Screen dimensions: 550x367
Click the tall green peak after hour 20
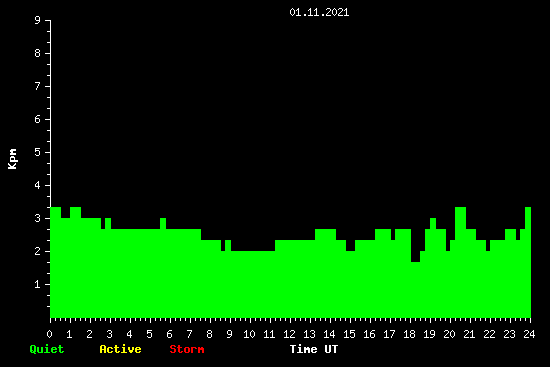point(461,262)
